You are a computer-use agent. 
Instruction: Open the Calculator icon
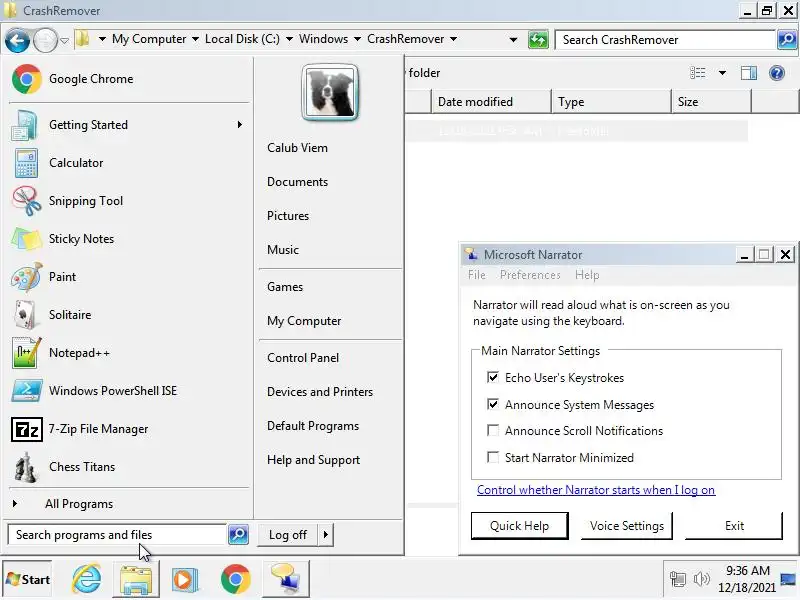26,163
